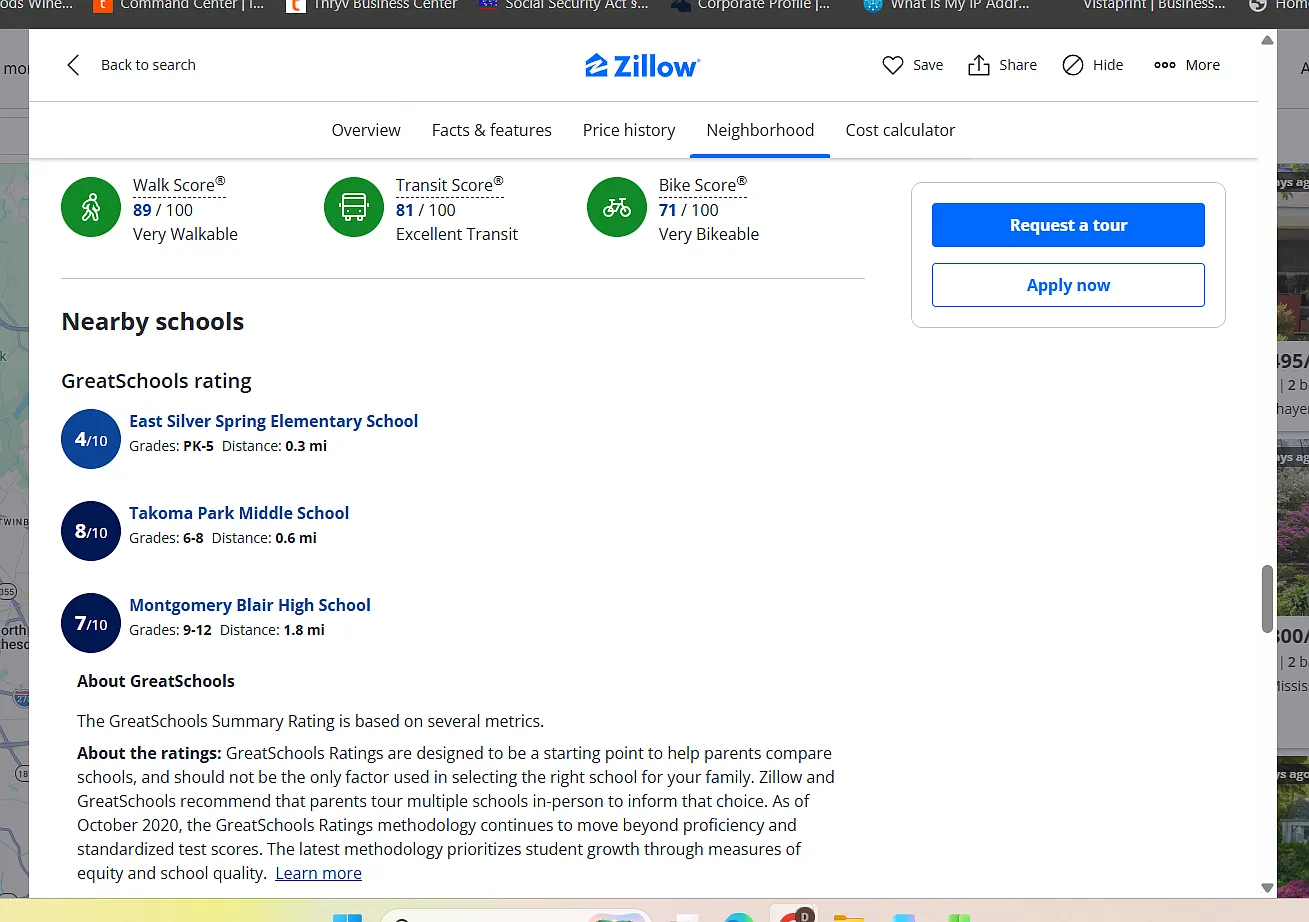Click the walk score value 89
1309x922 pixels.
(x=142, y=210)
